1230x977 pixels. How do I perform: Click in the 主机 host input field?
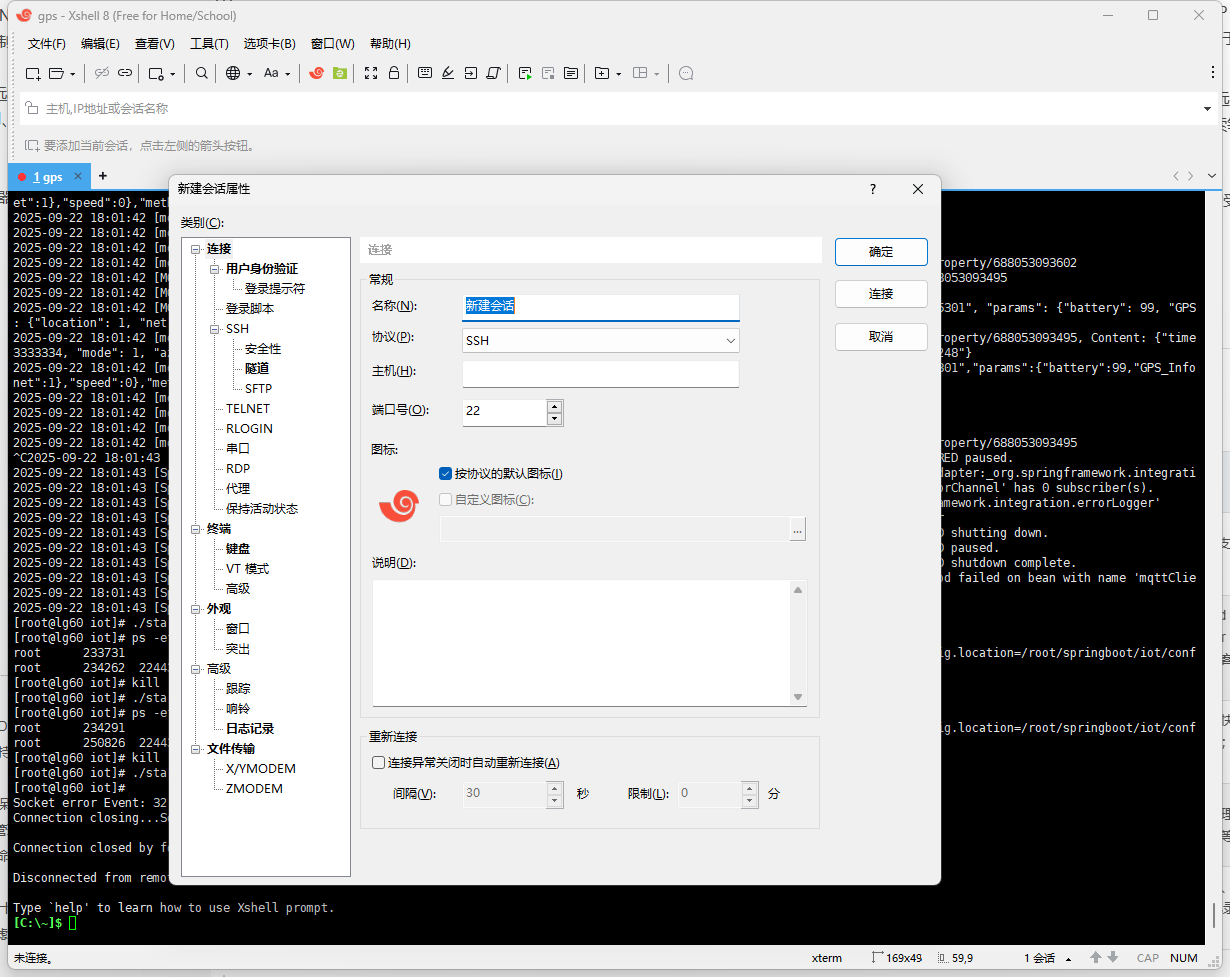(x=600, y=373)
